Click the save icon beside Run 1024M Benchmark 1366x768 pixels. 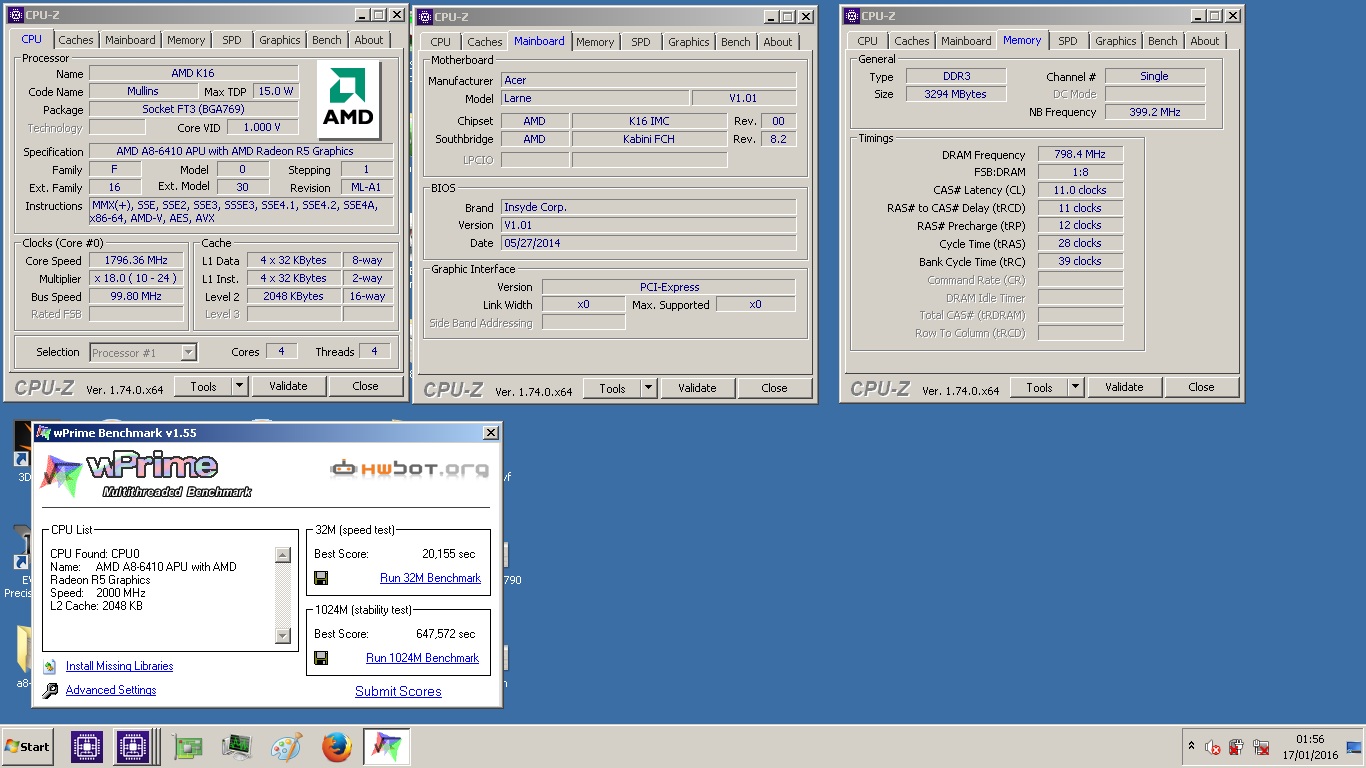click(321, 658)
